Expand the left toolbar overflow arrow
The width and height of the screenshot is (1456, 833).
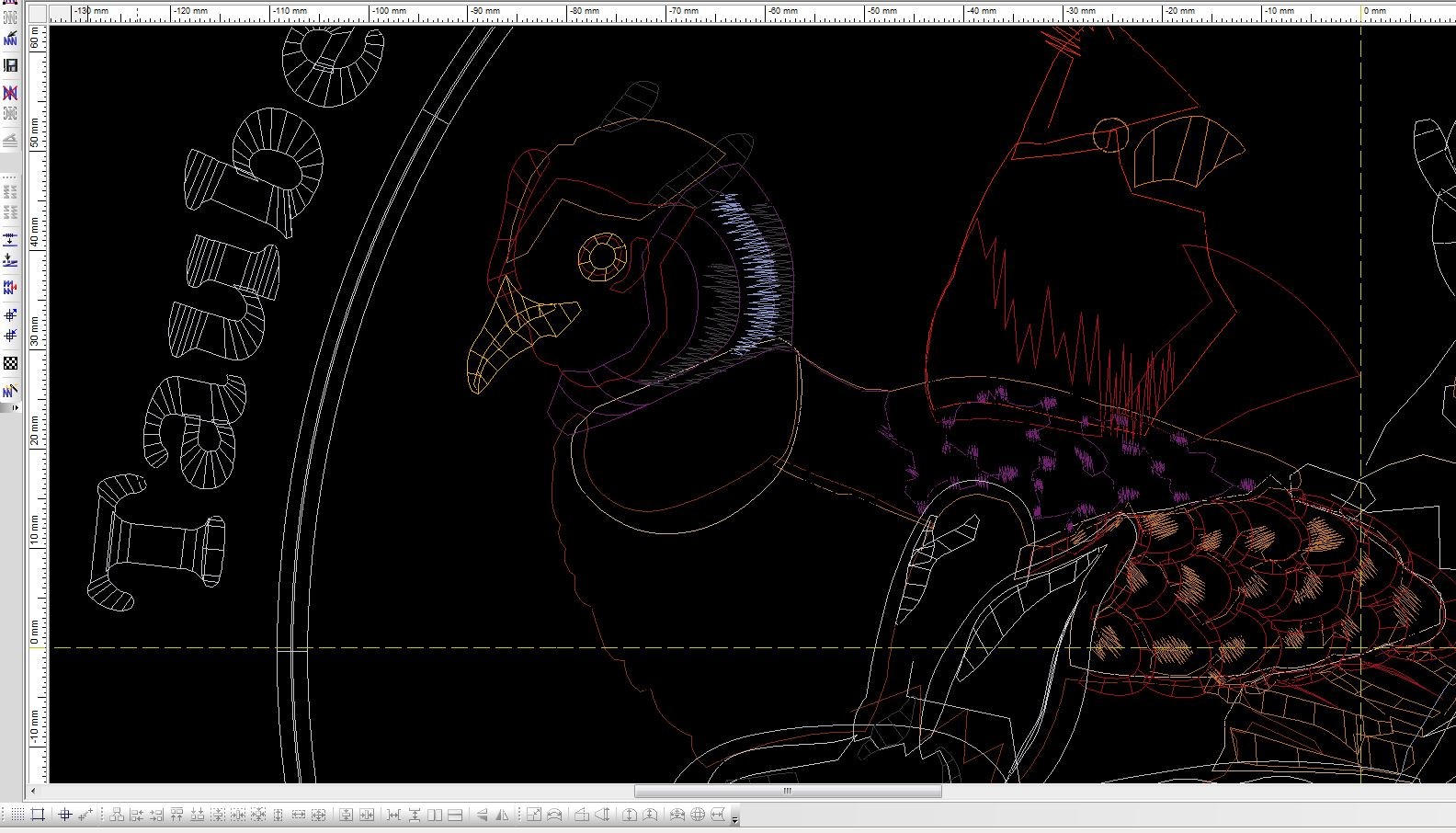pos(16,407)
